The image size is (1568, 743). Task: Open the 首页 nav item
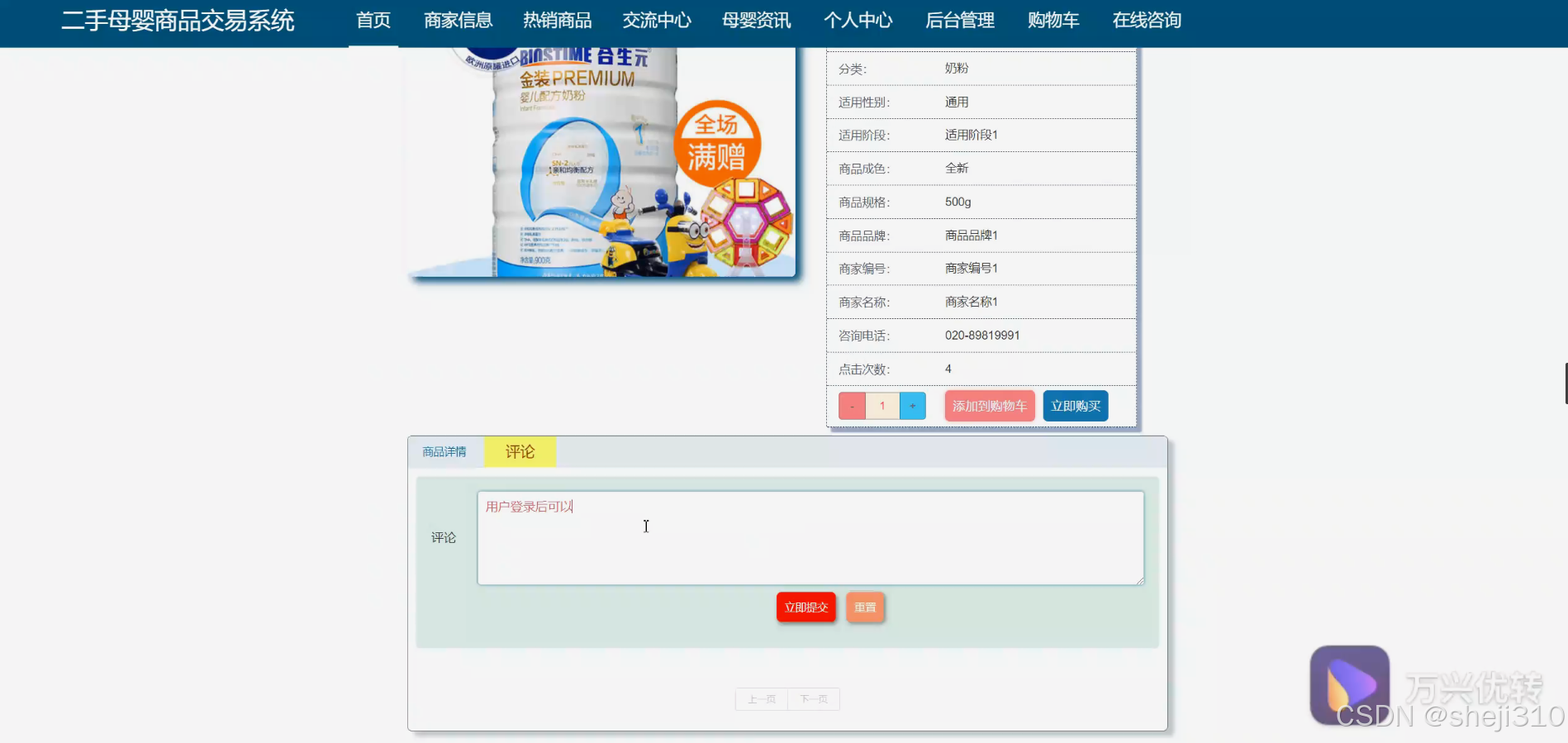(373, 21)
